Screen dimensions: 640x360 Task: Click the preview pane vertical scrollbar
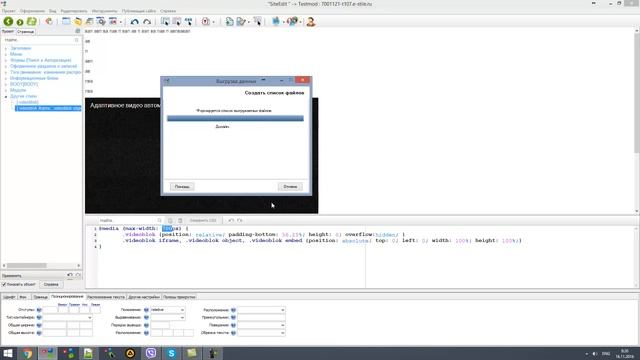[637, 121]
